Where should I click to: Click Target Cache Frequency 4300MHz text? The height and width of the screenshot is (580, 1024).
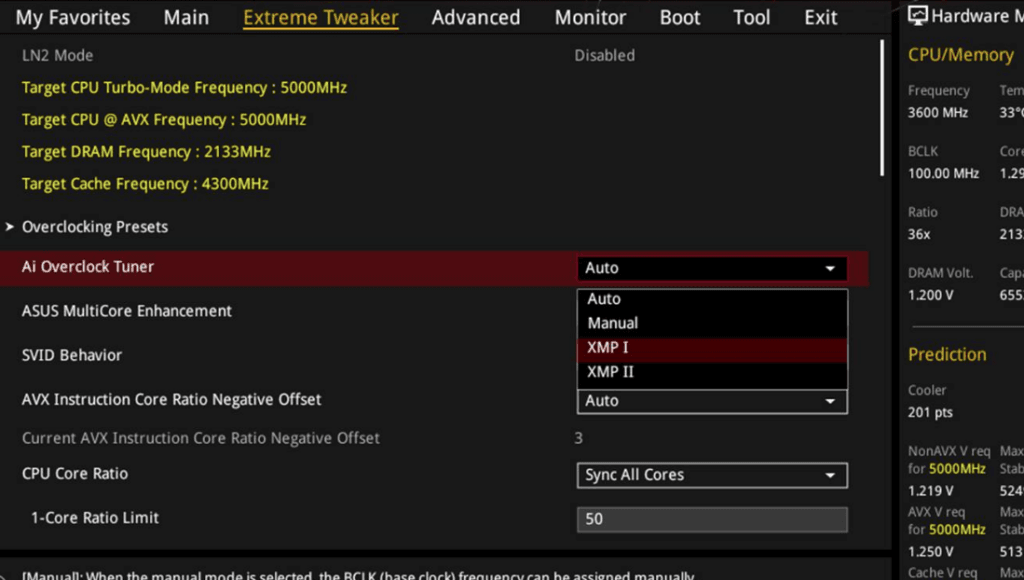click(x=145, y=184)
